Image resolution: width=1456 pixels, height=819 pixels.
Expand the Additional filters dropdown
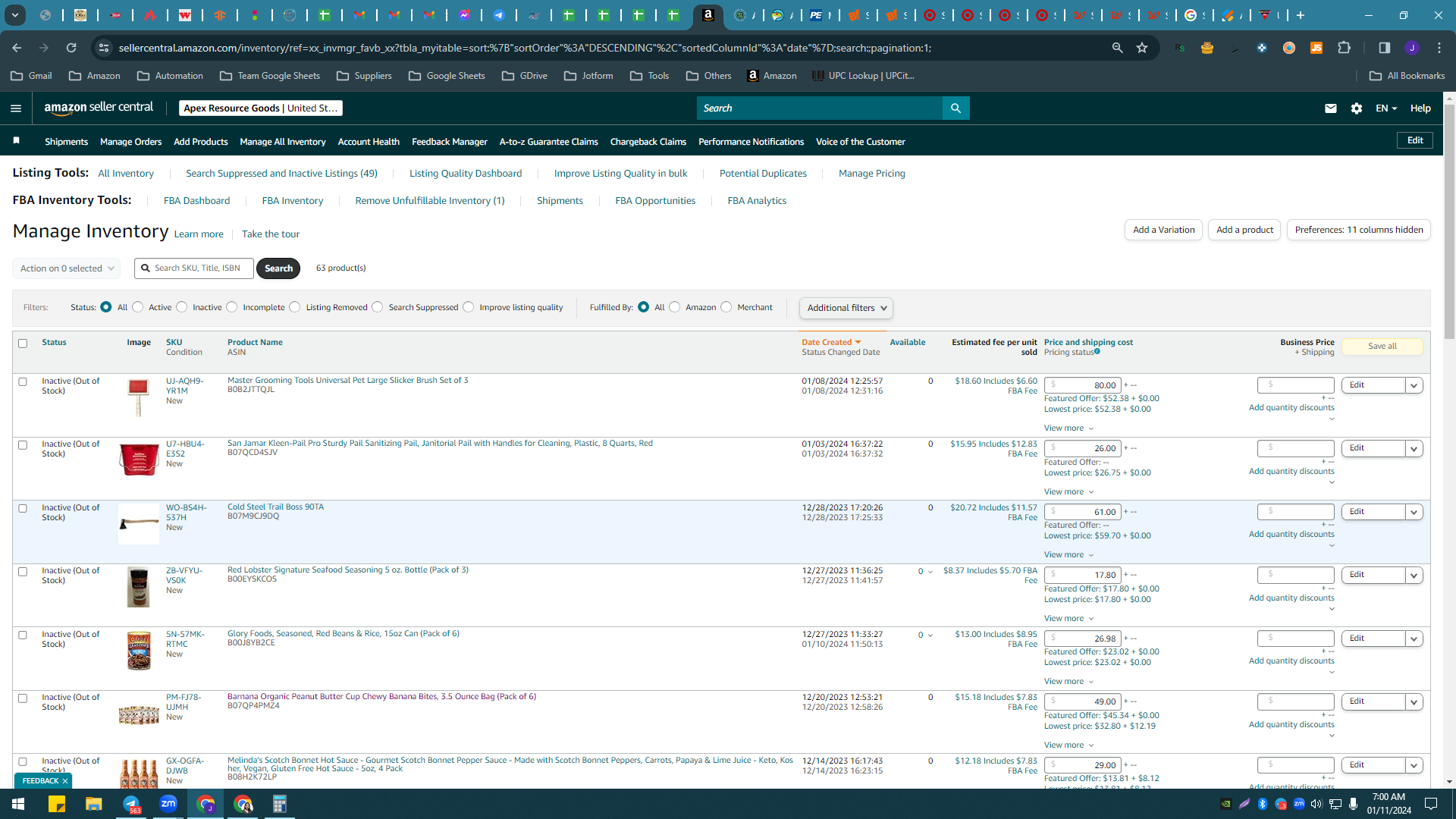[846, 308]
